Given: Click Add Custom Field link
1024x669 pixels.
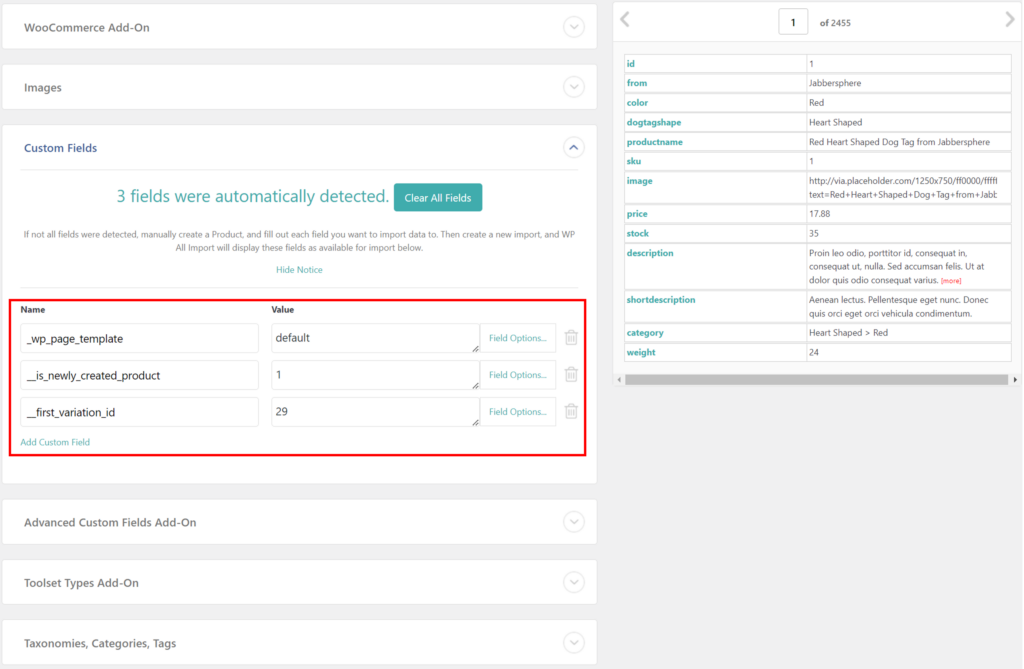Looking at the screenshot, I should (x=55, y=441).
